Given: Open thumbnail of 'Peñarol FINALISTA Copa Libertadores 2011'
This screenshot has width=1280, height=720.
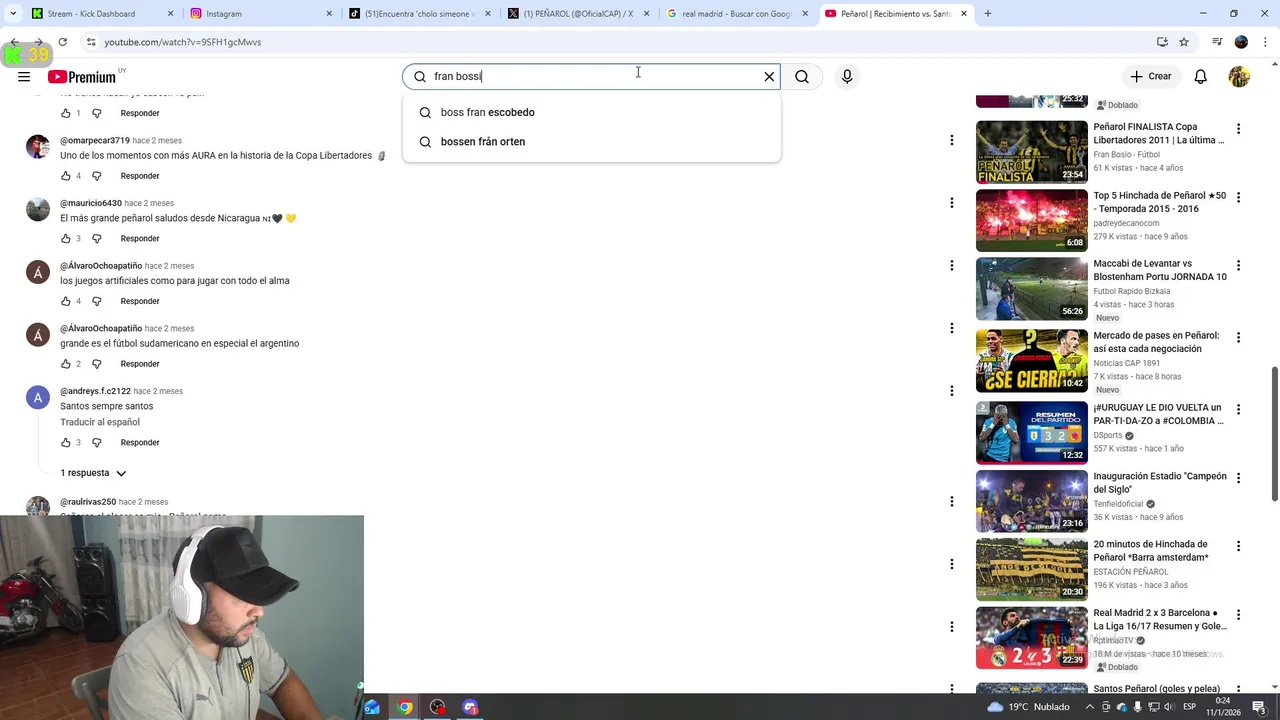Looking at the screenshot, I should 1031,152.
